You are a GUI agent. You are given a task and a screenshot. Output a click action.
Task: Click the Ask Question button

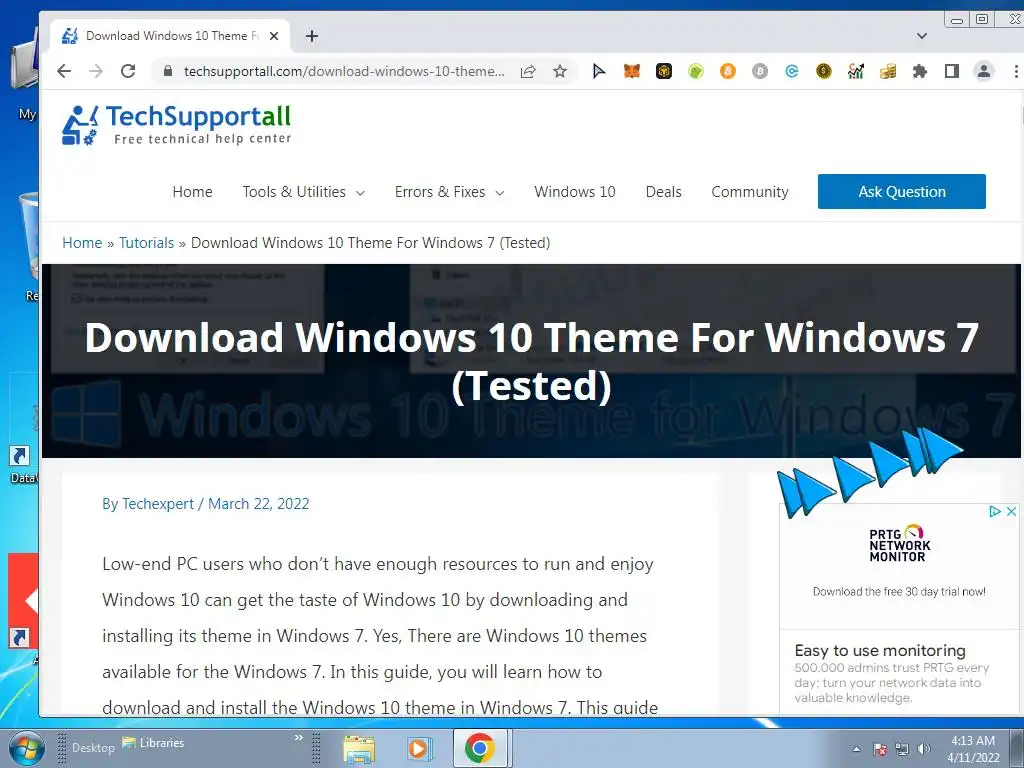(902, 191)
